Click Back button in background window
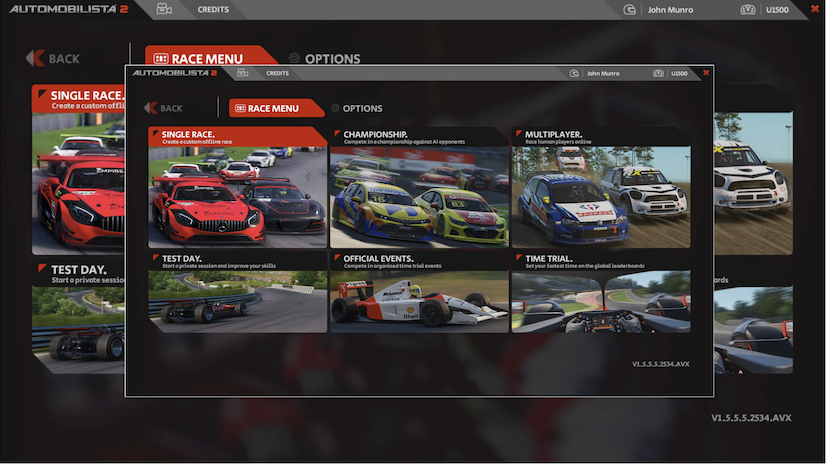Image resolution: width=827 pixels, height=464 pixels. 53,59
